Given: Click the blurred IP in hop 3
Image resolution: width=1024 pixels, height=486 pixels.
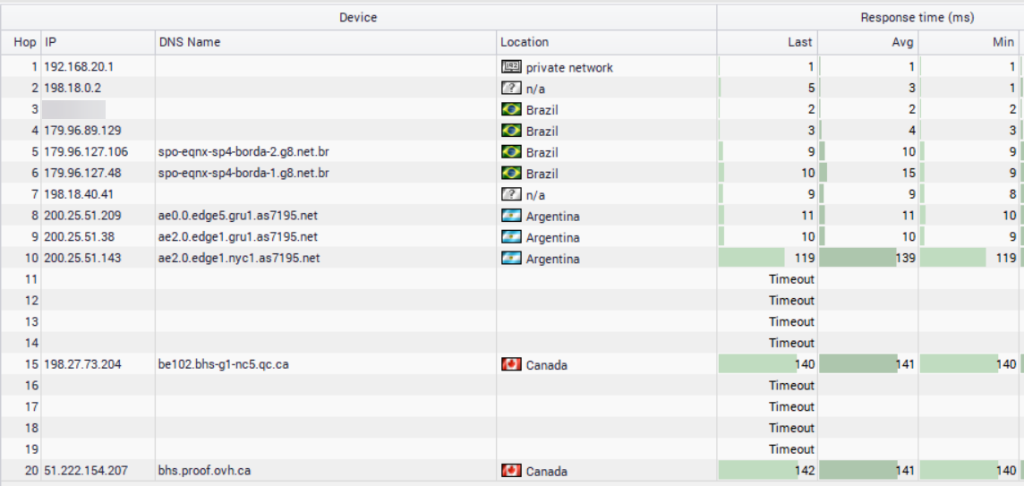Looking at the screenshot, I should [x=74, y=109].
